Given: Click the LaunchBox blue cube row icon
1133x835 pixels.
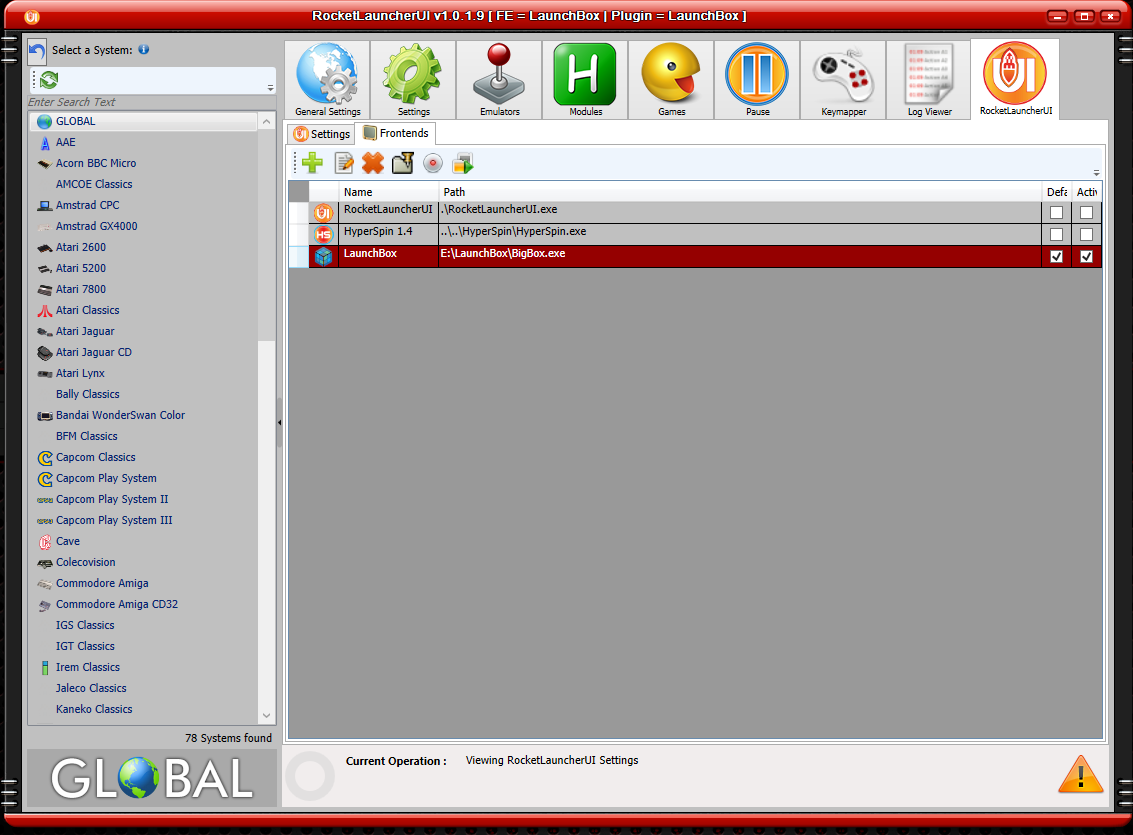Looking at the screenshot, I should point(323,256).
